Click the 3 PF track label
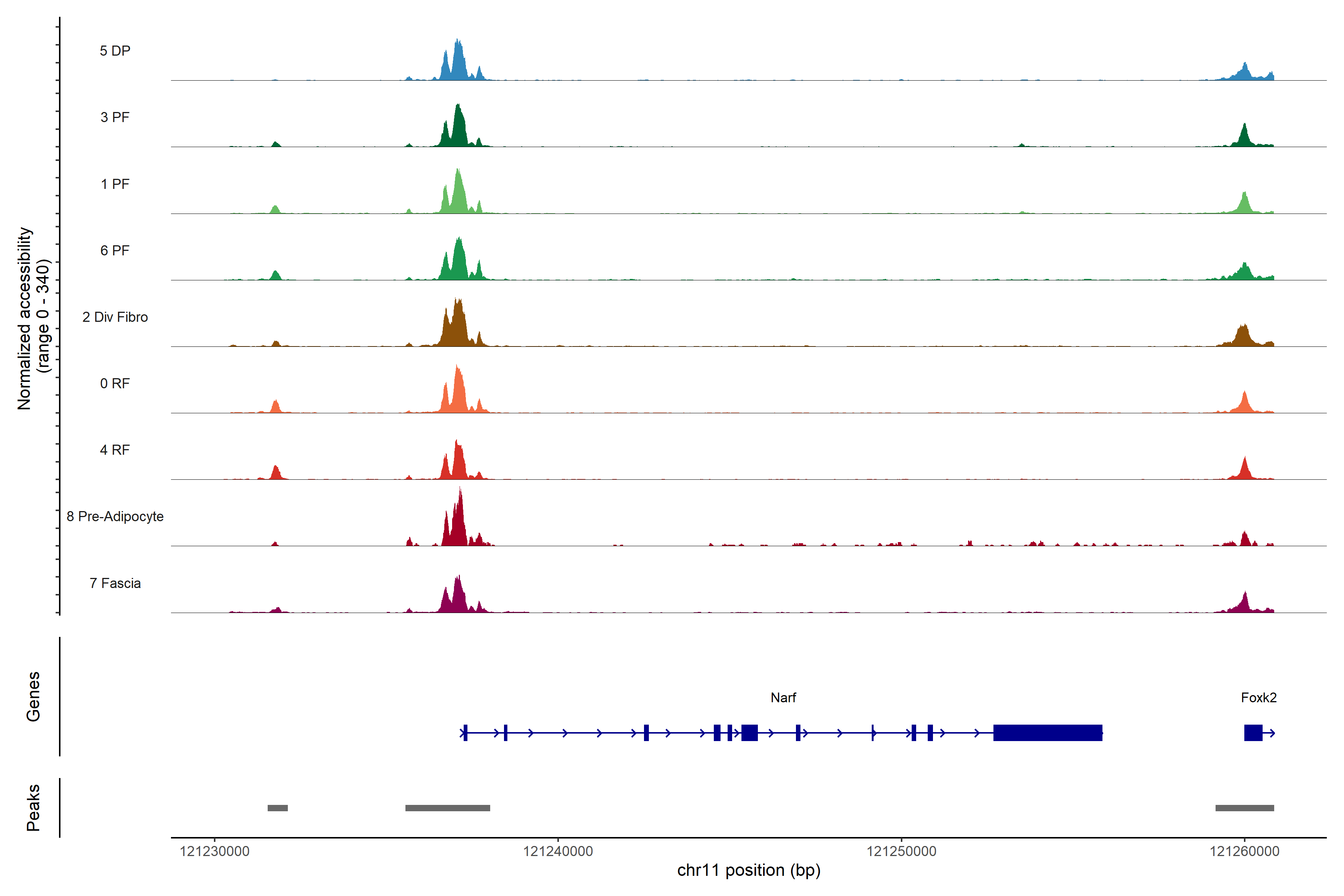The width and height of the screenshot is (1344, 896). coord(115,117)
